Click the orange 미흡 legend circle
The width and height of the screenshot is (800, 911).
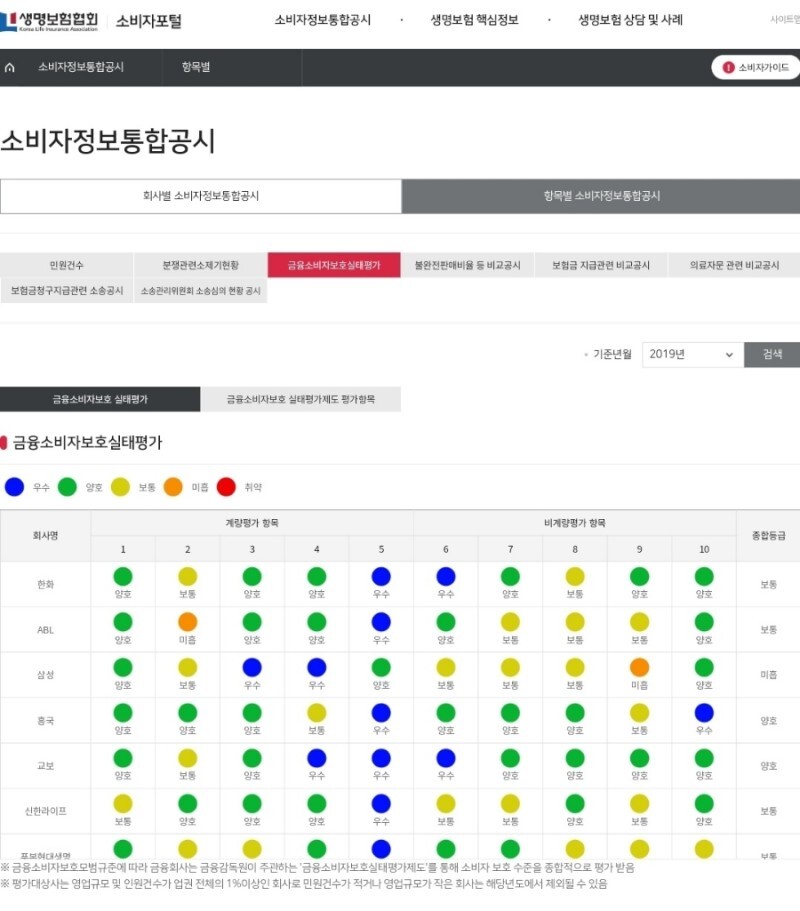click(x=173, y=487)
